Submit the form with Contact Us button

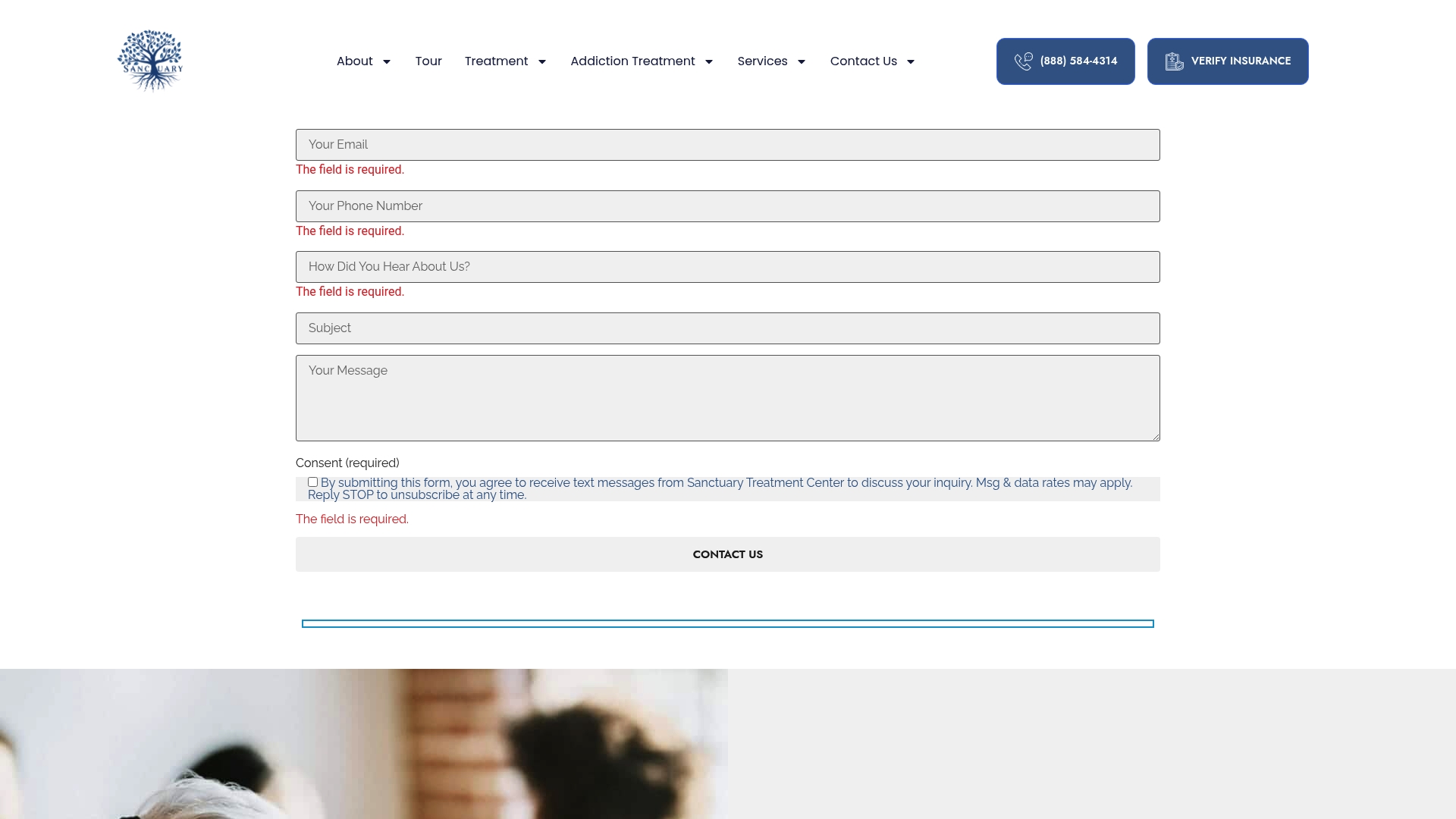728,554
